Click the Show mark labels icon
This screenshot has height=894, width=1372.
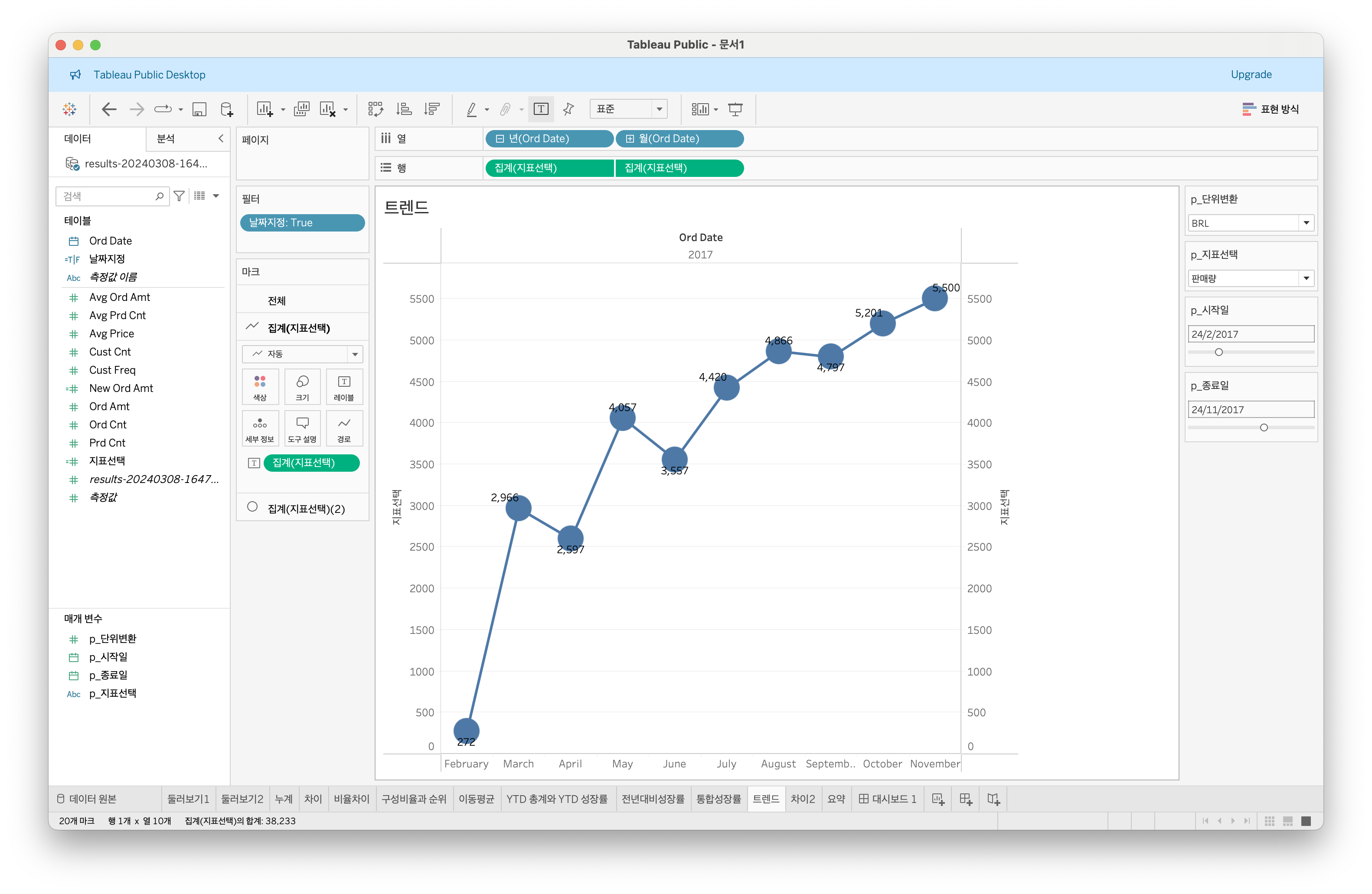click(x=541, y=109)
